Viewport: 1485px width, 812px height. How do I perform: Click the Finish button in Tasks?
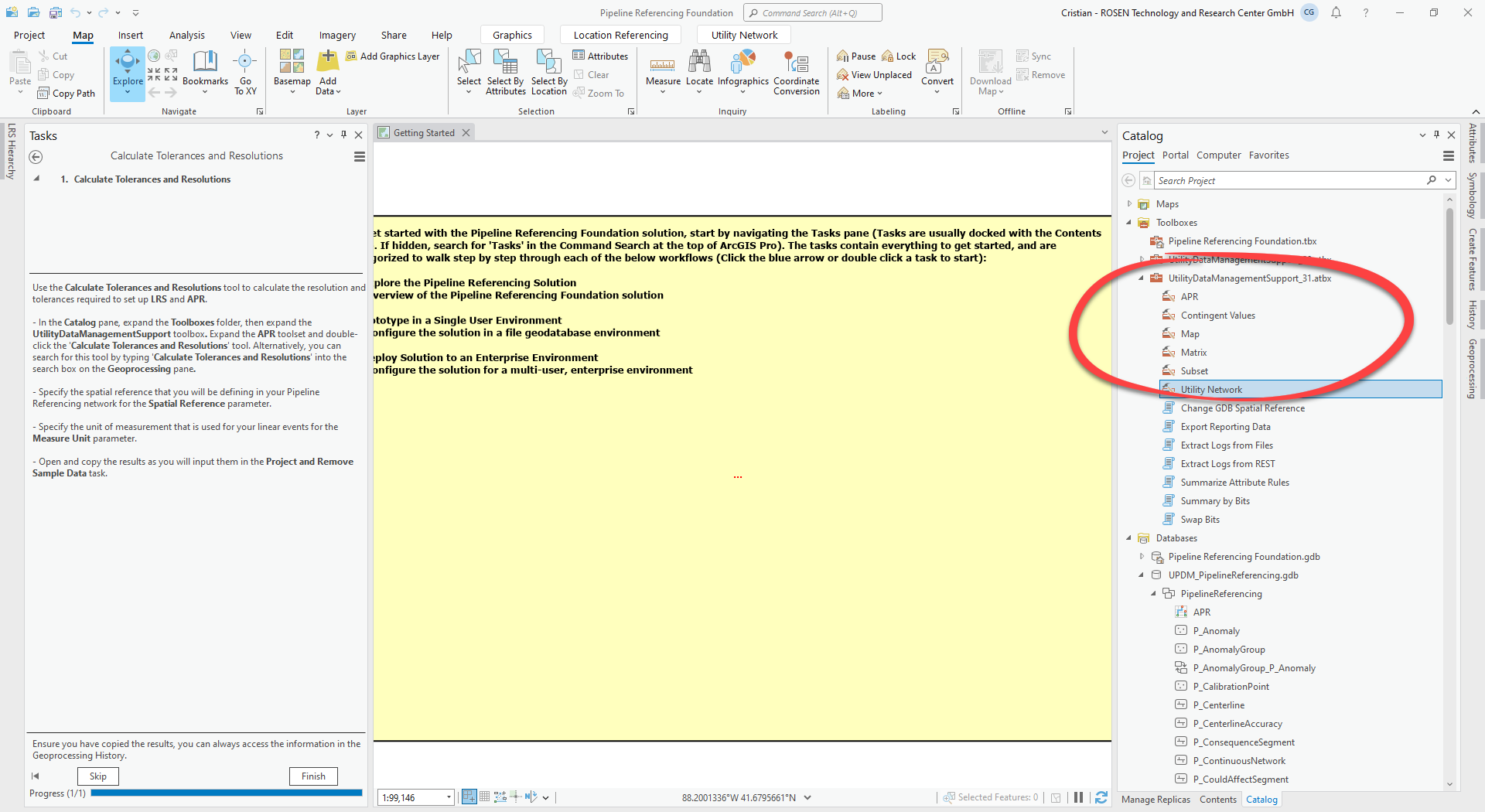pos(312,776)
